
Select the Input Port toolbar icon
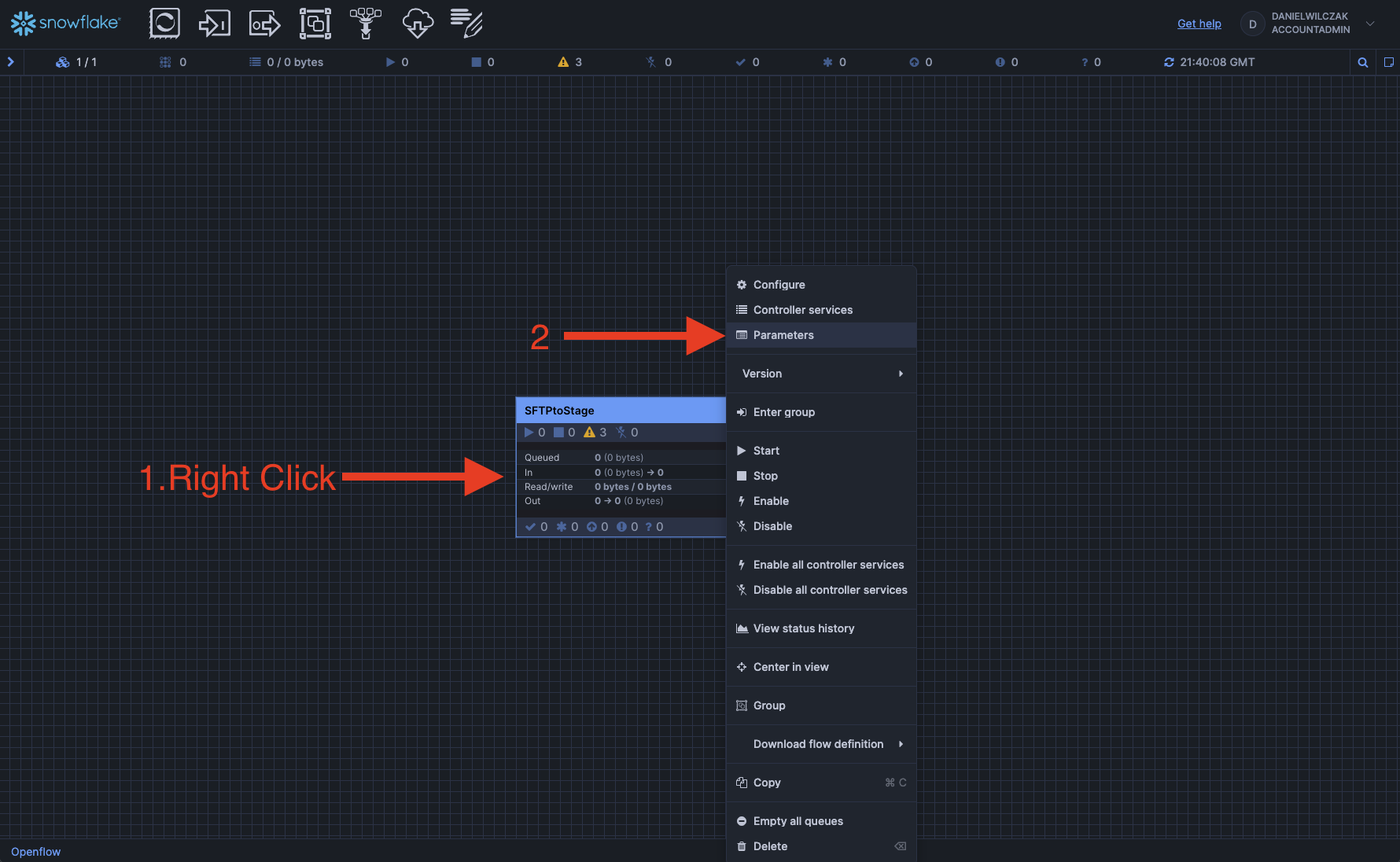[214, 24]
